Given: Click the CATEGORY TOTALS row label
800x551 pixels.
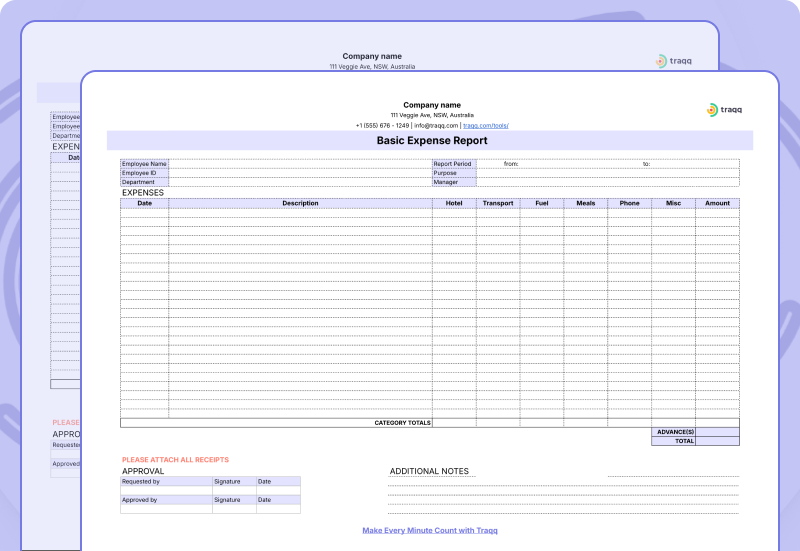Looking at the screenshot, I should 403,423.
